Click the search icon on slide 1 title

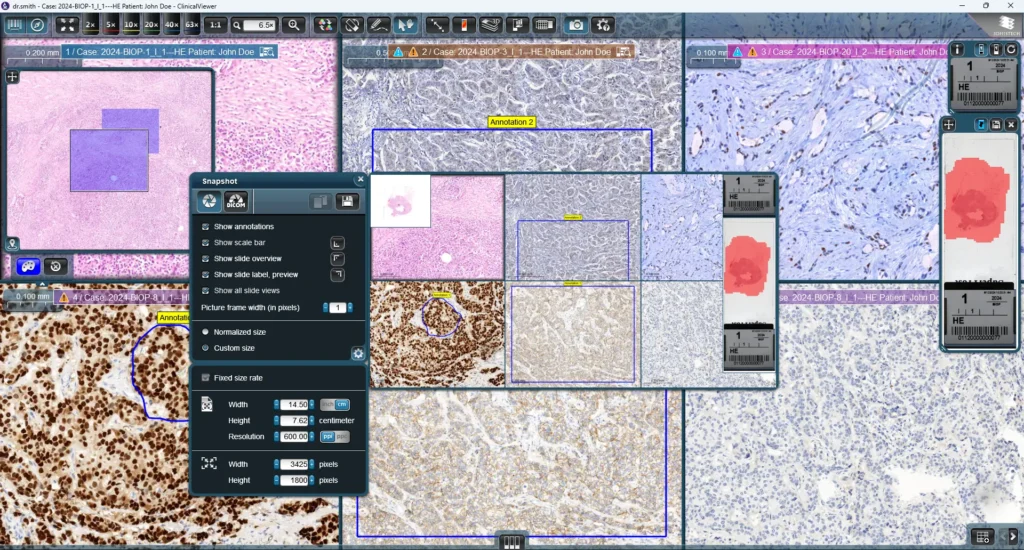point(266,52)
